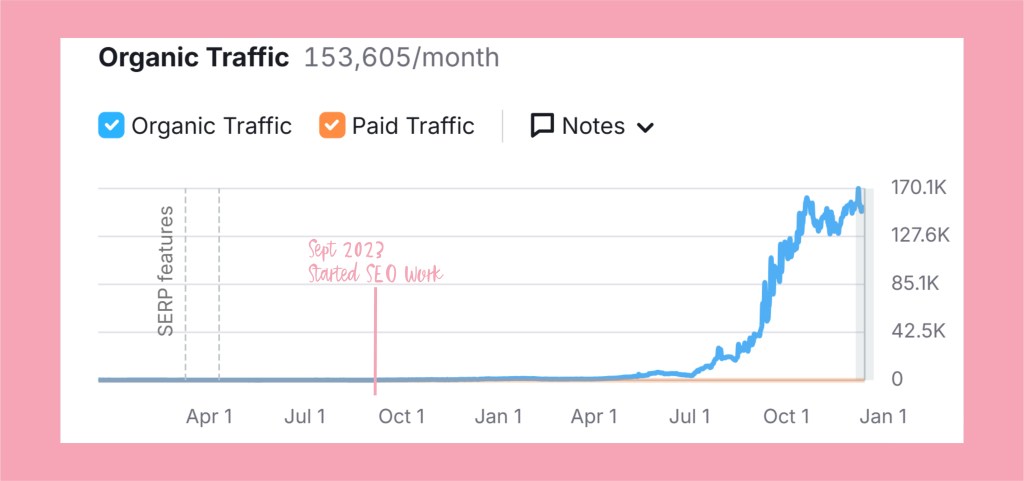Click the Notes speech bubble icon
The height and width of the screenshot is (481, 1024).
tap(542, 126)
